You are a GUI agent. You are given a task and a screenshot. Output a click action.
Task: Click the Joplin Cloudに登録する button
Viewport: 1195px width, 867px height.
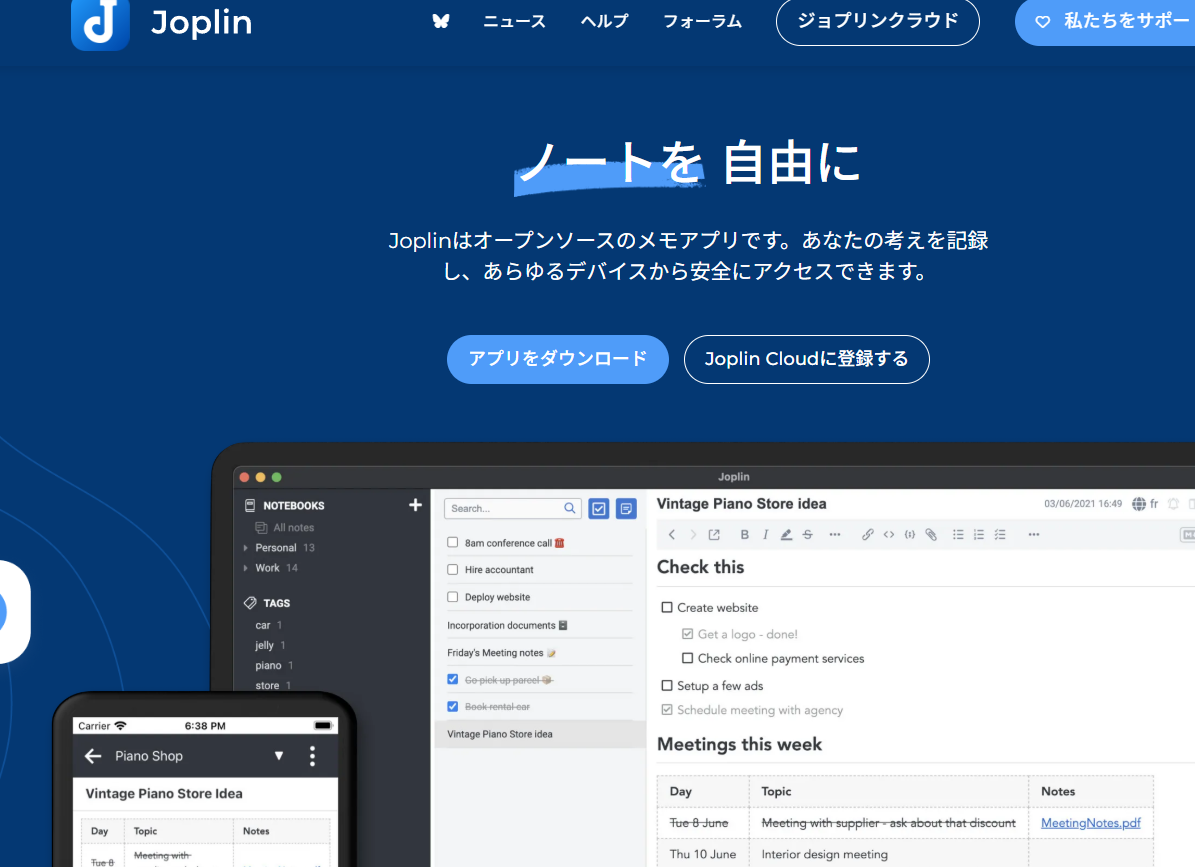[806, 360]
